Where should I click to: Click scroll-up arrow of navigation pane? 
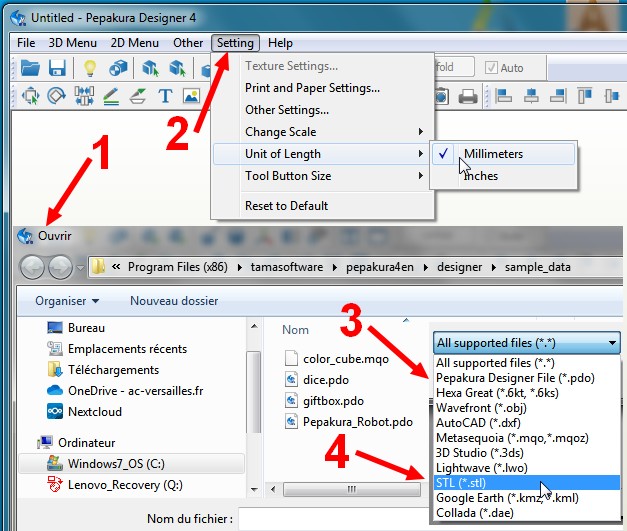[x=254, y=326]
